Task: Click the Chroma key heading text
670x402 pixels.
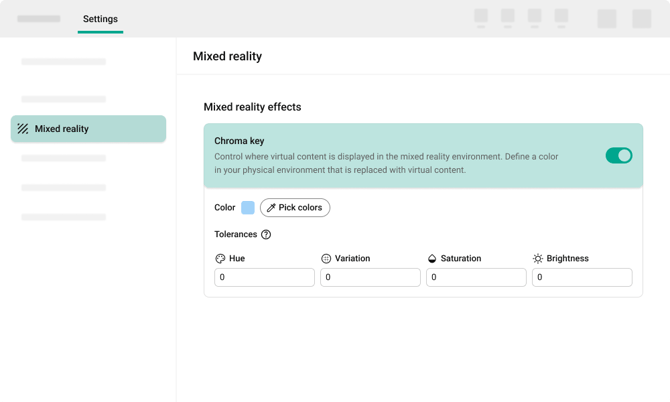Action: click(x=239, y=141)
